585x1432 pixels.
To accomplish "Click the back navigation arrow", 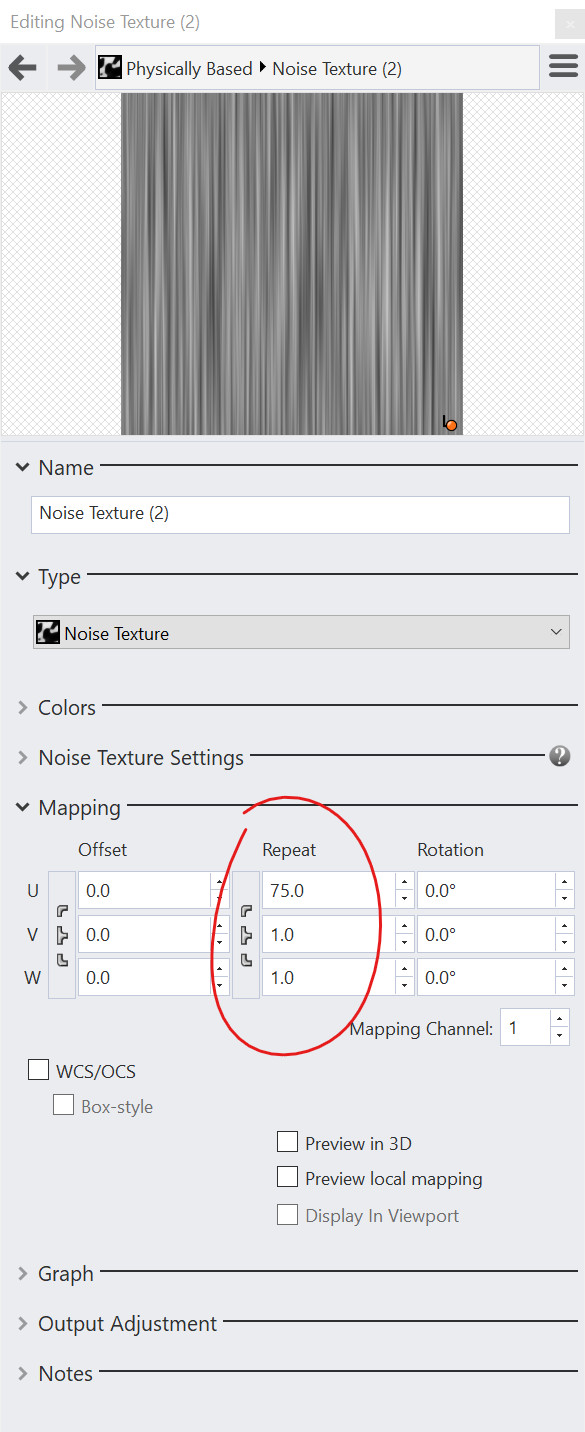I will (22, 67).
